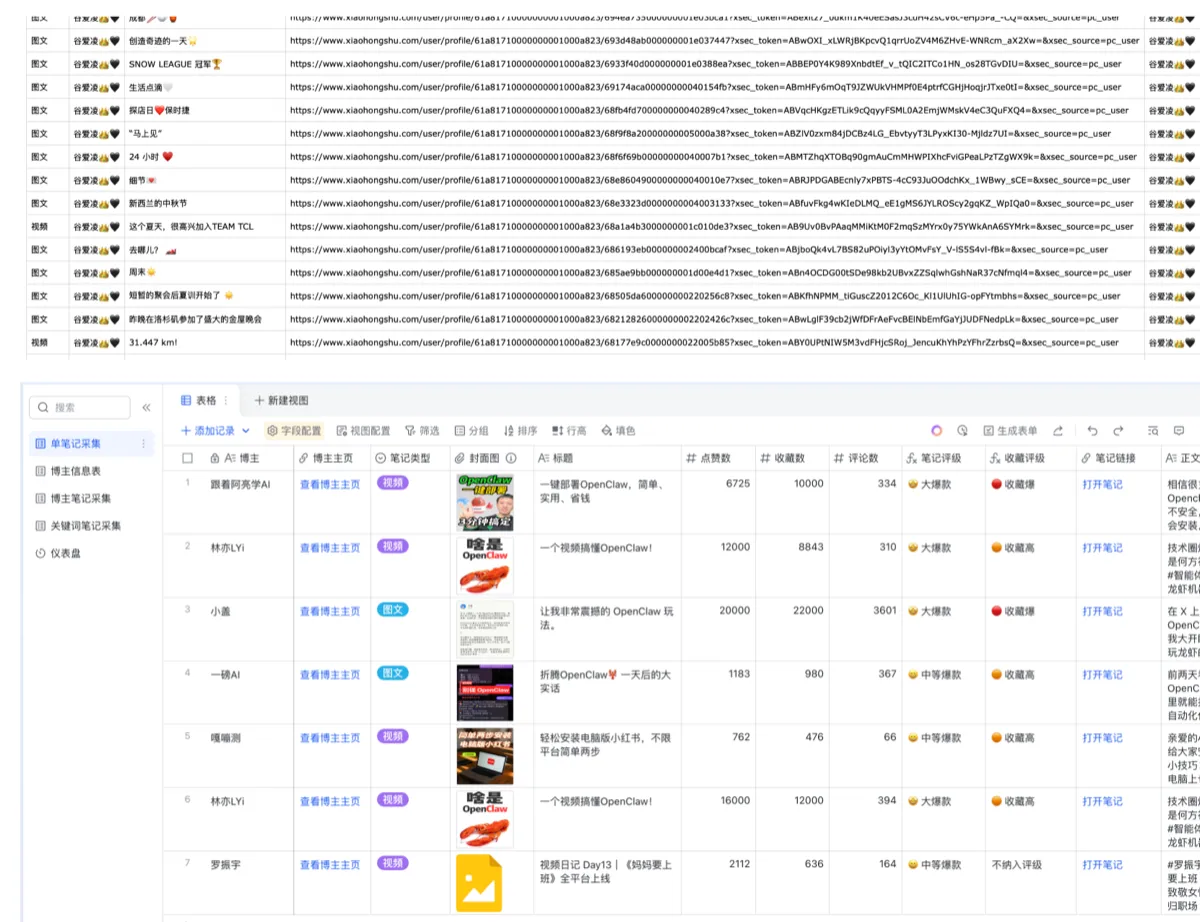Screen dimensions: 1200x922
Task: Focus the 搜索 search field in the sidebar
Action: click(80, 408)
